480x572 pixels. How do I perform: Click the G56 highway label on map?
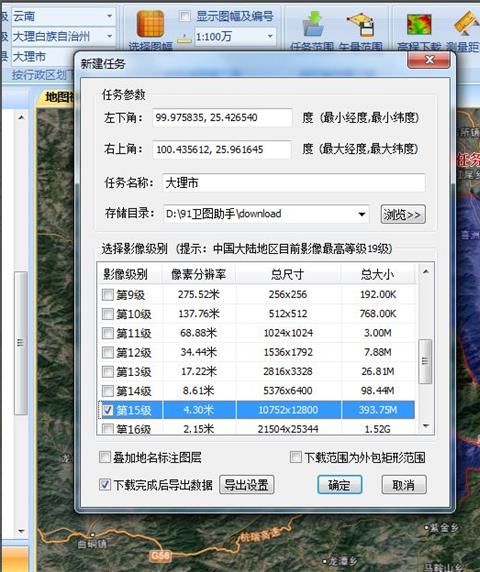[x=160, y=556]
